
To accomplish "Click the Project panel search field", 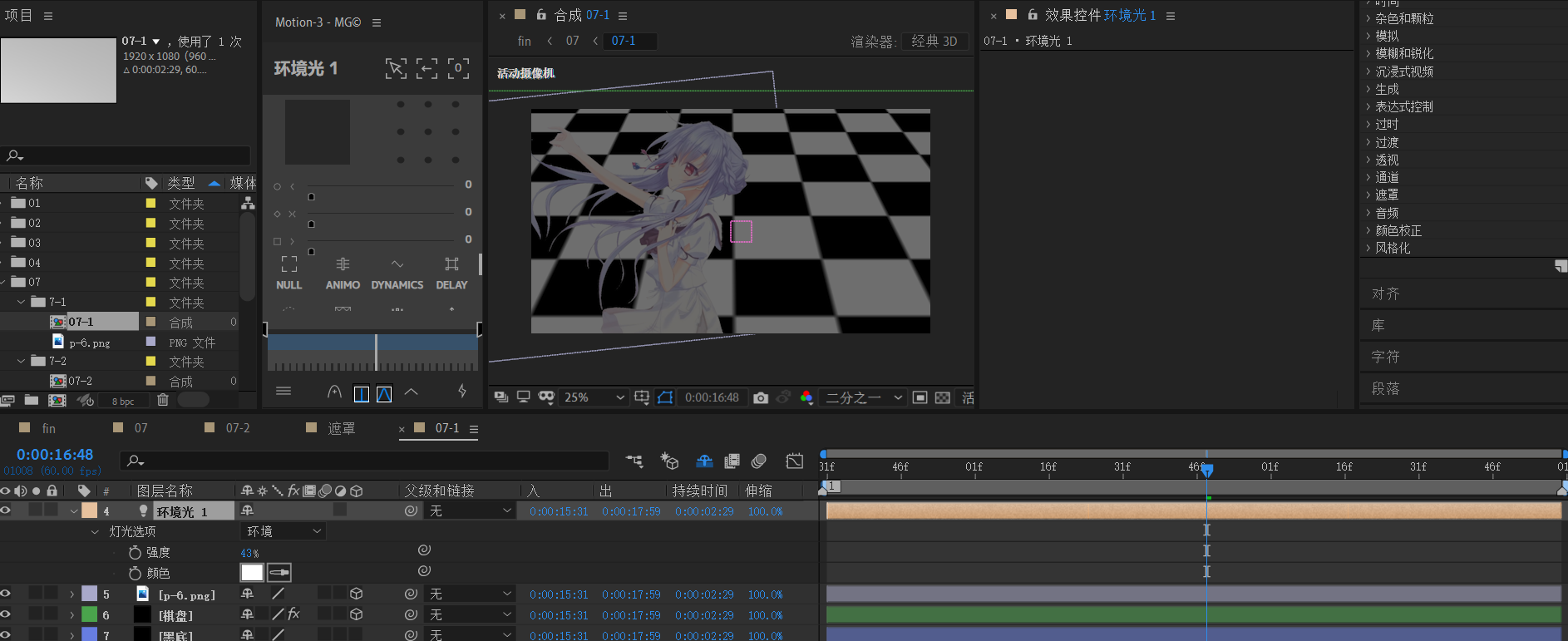I will pos(126,155).
